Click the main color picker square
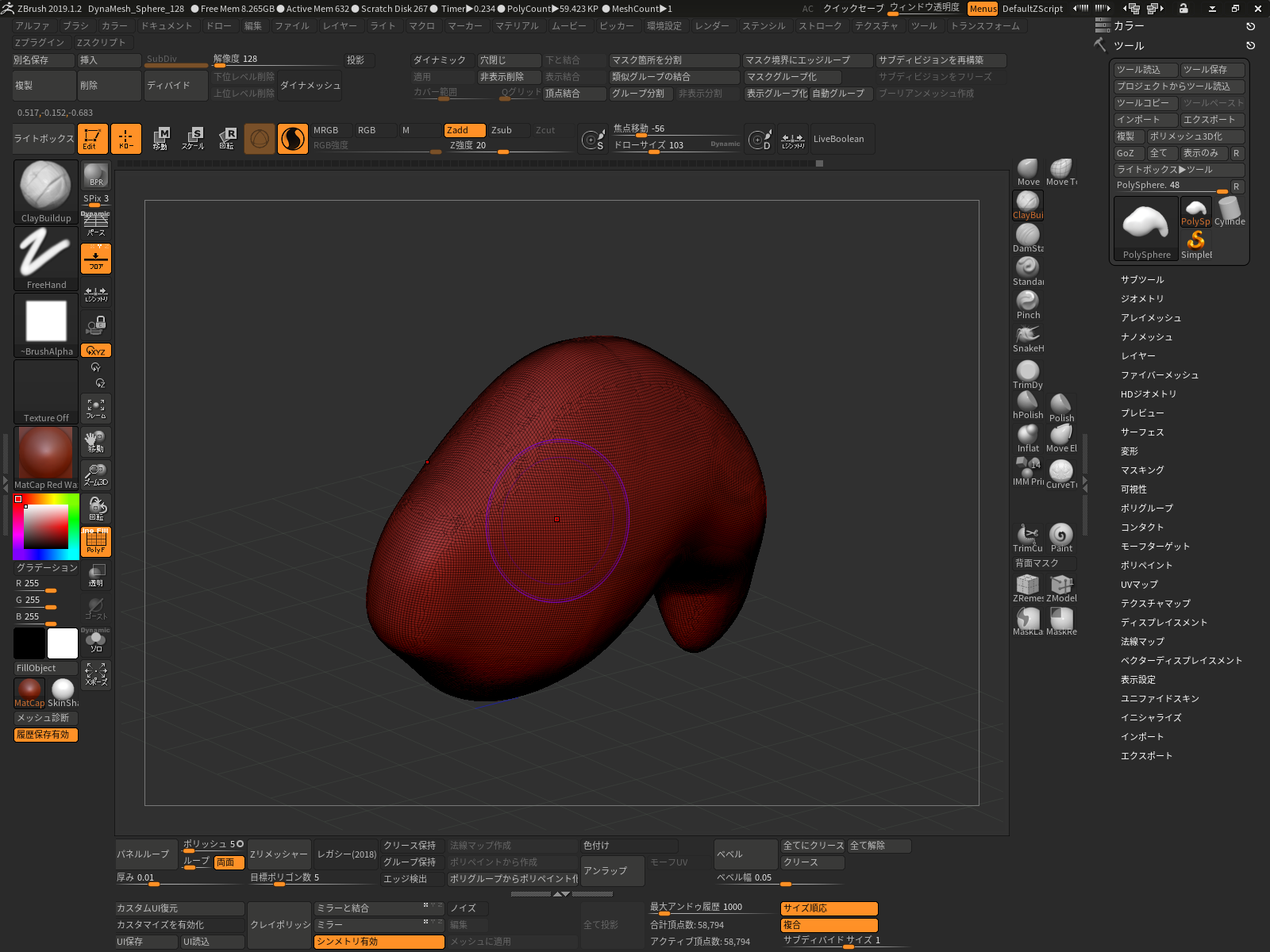The image size is (1270, 952). (46, 526)
